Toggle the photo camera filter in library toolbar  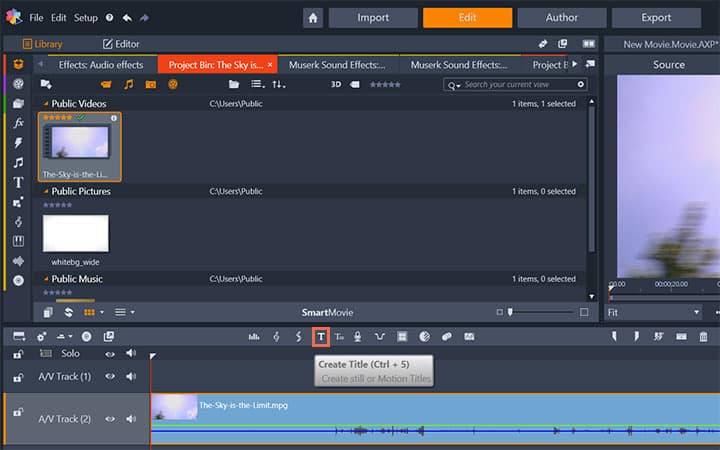[x=151, y=84]
